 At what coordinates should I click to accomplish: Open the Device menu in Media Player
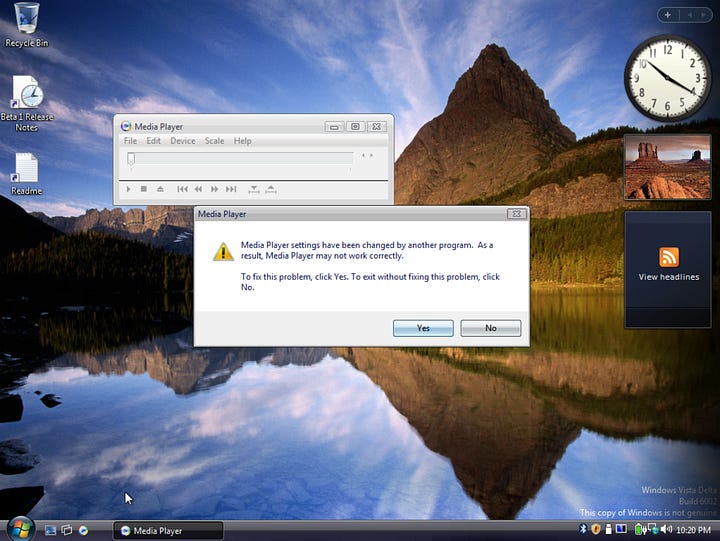point(183,141)
